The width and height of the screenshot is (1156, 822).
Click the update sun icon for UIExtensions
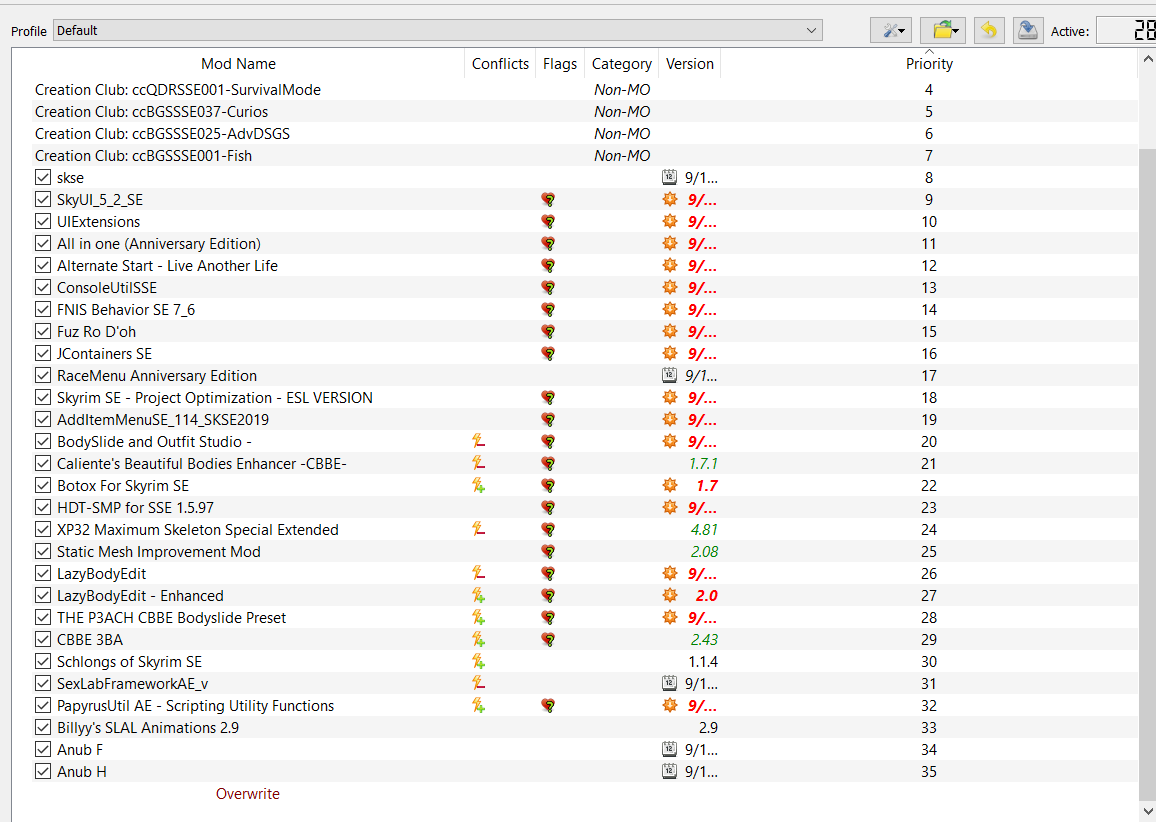tap(669, 221)
